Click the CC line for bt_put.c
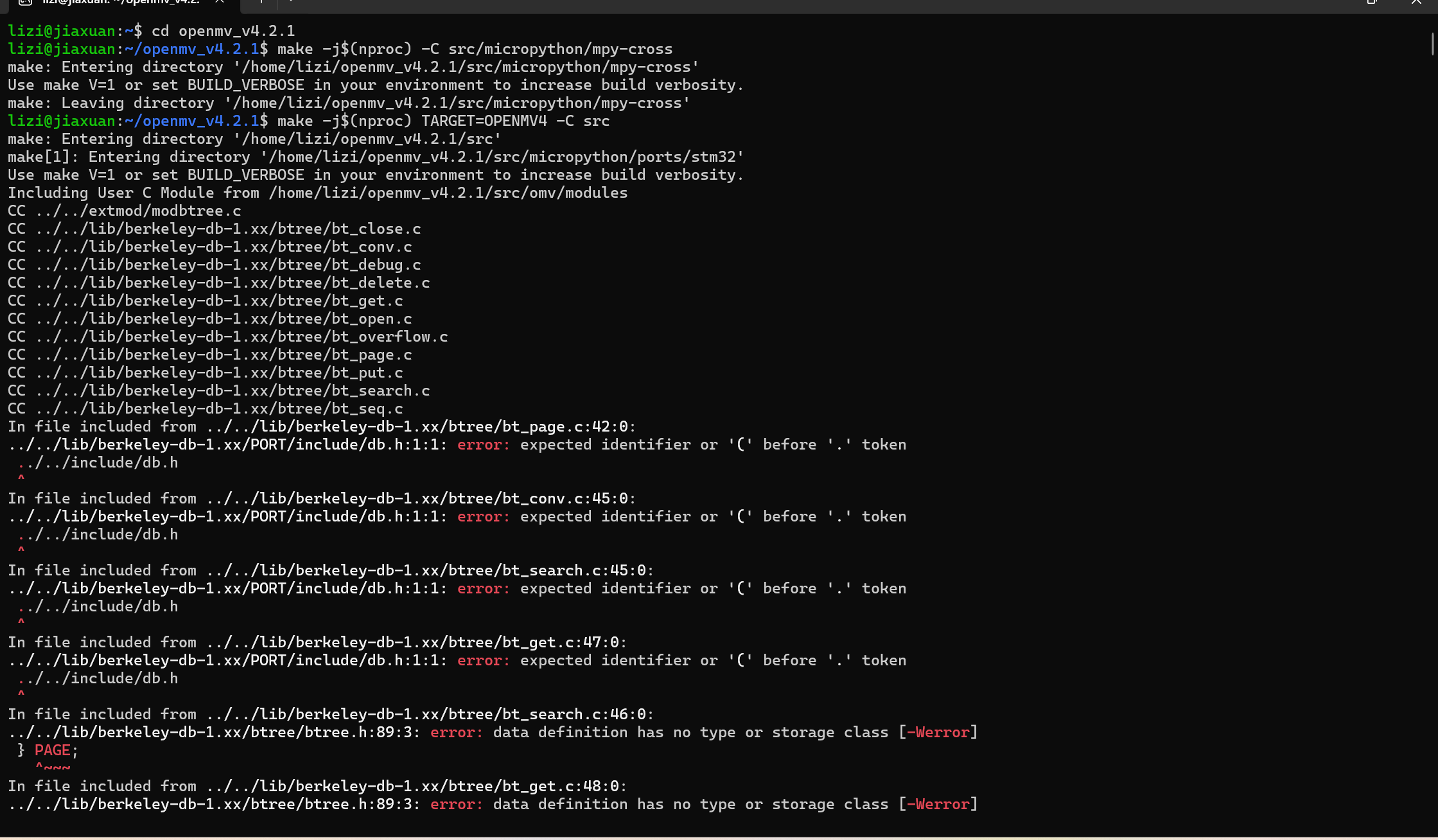This screenshot has height=840, width=1438. point(206,372)
